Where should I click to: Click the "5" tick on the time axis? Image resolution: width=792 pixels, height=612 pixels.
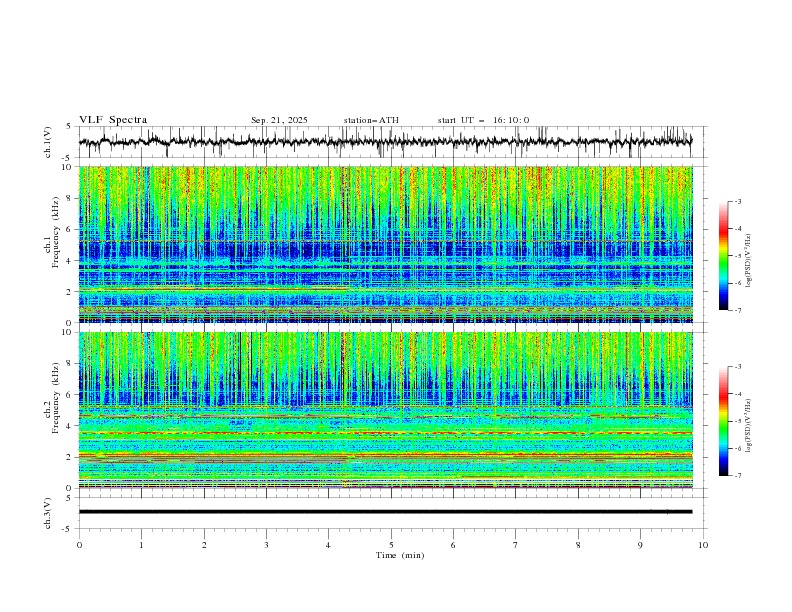click(391, 545)
